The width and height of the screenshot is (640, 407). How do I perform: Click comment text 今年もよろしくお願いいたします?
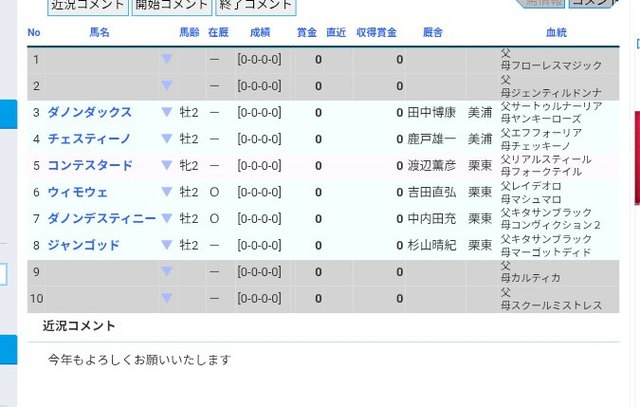click(x=139, y=360)
